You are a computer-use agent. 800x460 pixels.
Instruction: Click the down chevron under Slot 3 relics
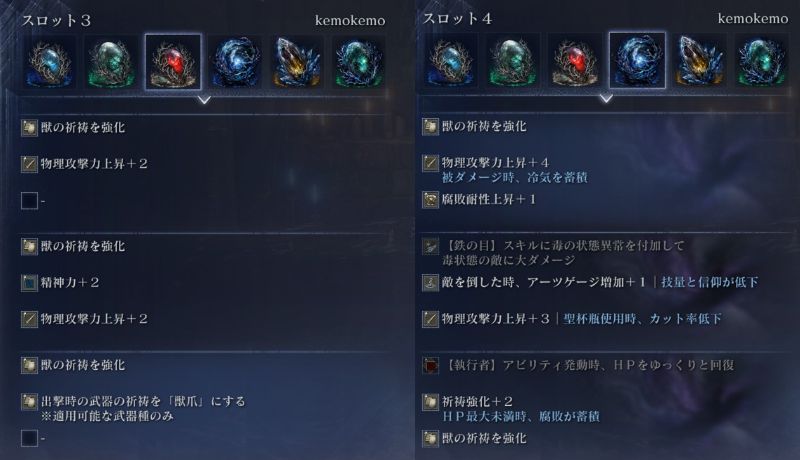point(204,100)
